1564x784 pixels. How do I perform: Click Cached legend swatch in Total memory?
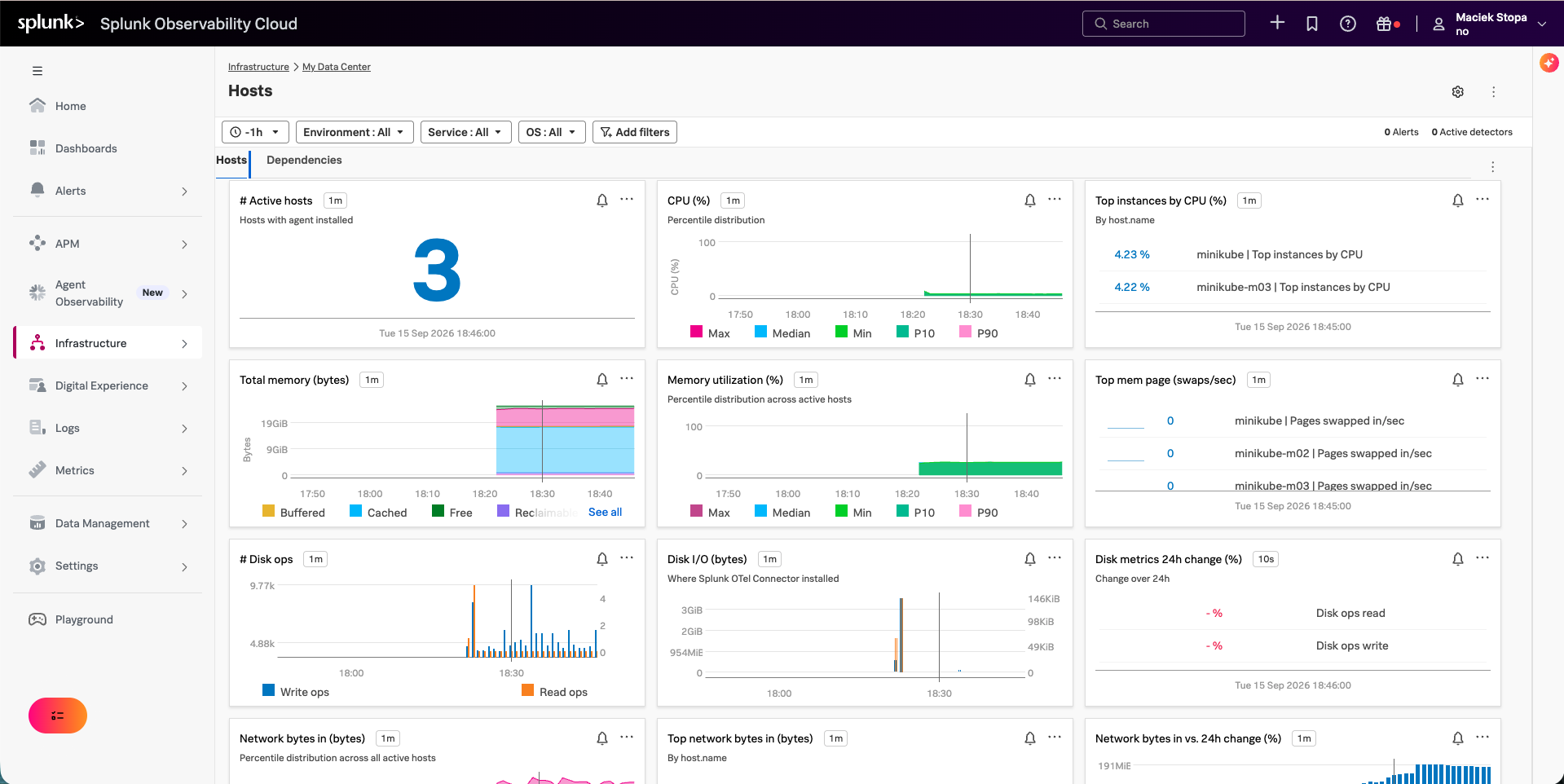(x=355, y=511)
